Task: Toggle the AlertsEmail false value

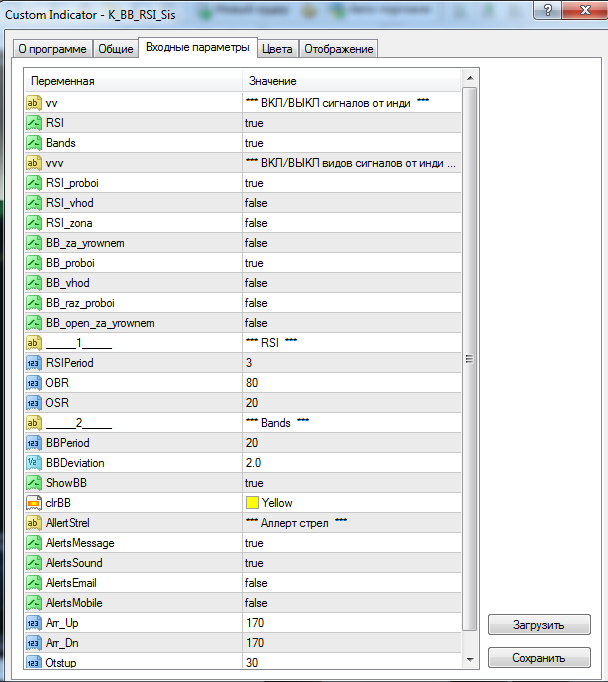Action: tap(350, 583)
